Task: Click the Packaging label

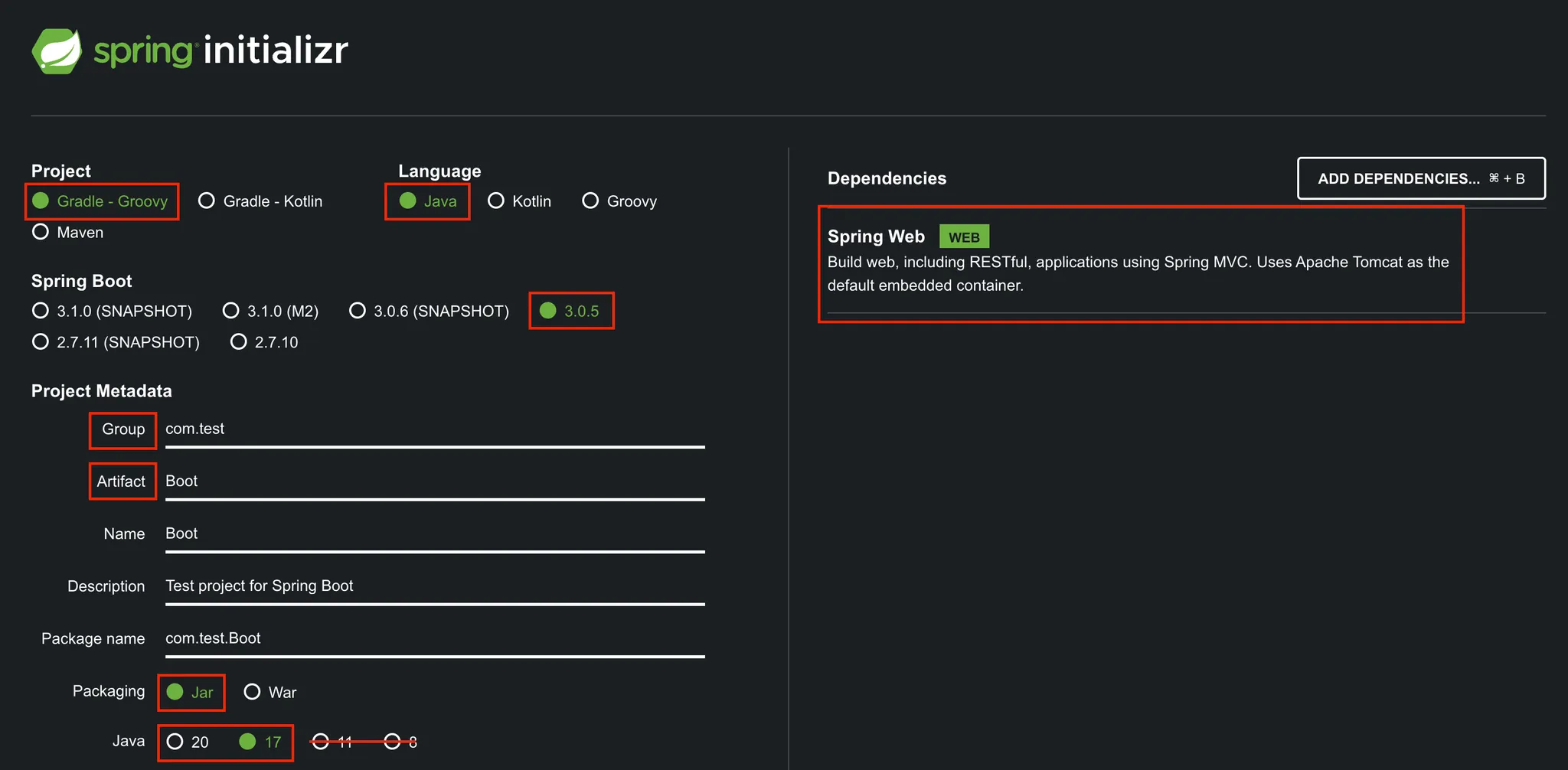Action: 109,691
